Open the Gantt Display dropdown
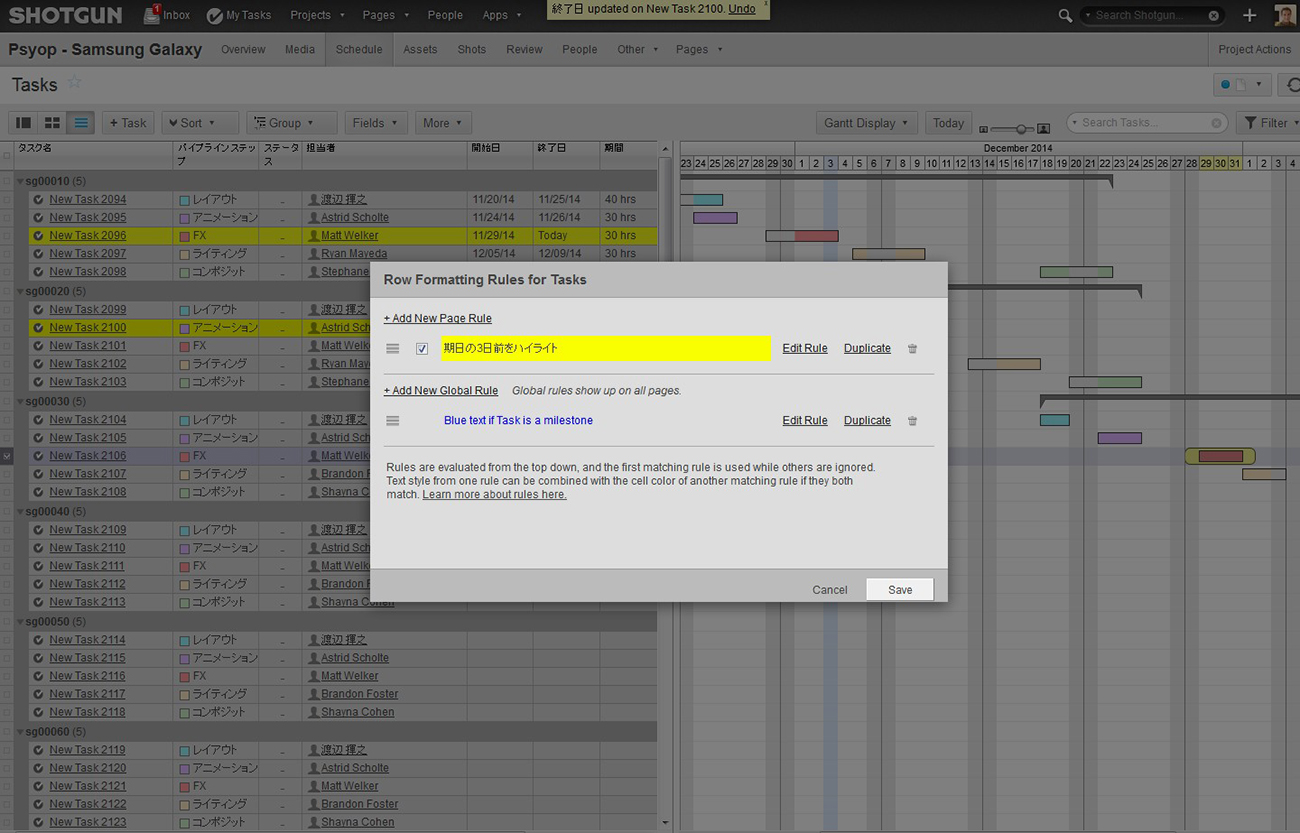 tap(866, 123)
